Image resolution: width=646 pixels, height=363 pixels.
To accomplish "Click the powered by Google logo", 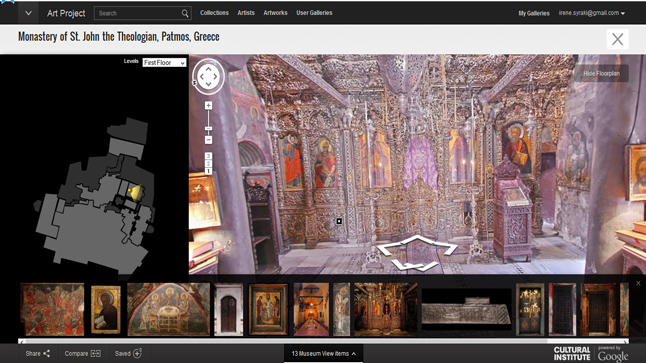I will (613, 354).
